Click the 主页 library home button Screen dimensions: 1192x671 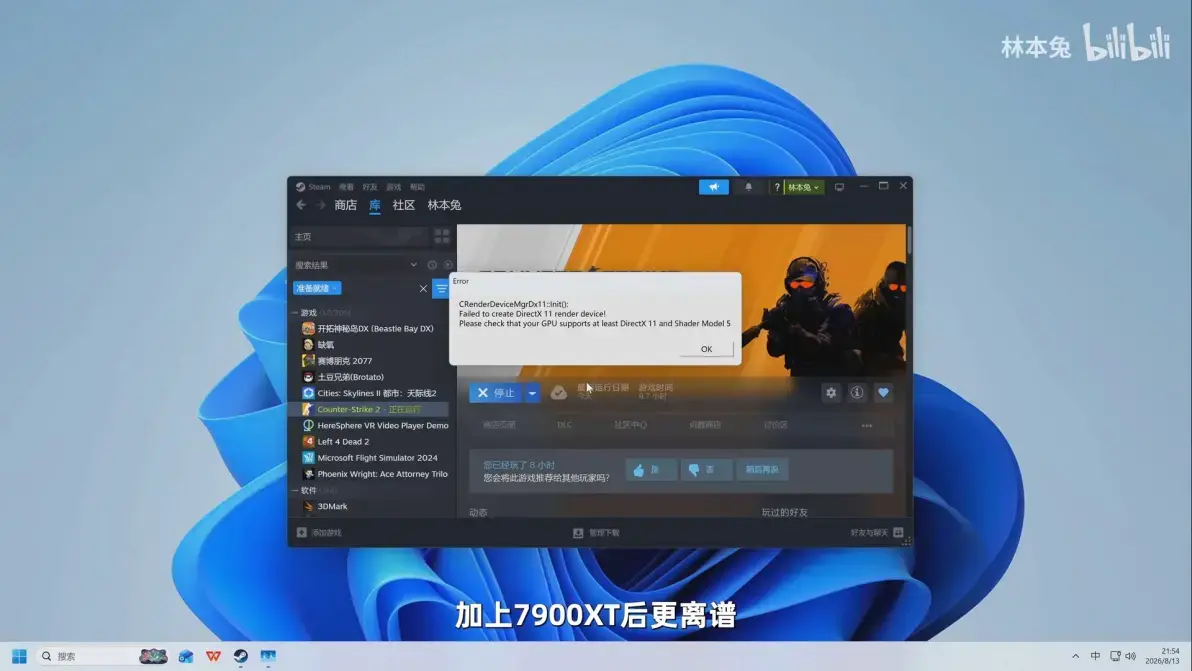pos(359,236)
